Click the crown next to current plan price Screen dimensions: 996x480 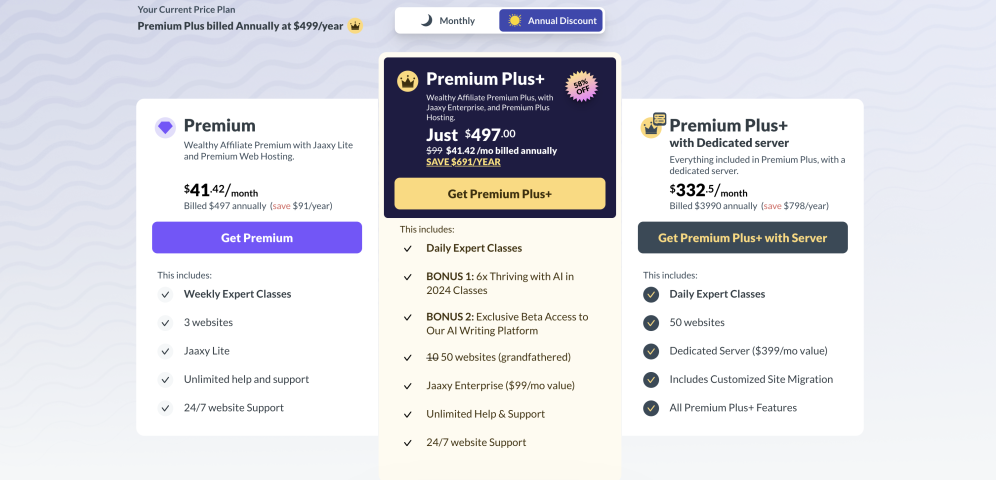[355, 26]
